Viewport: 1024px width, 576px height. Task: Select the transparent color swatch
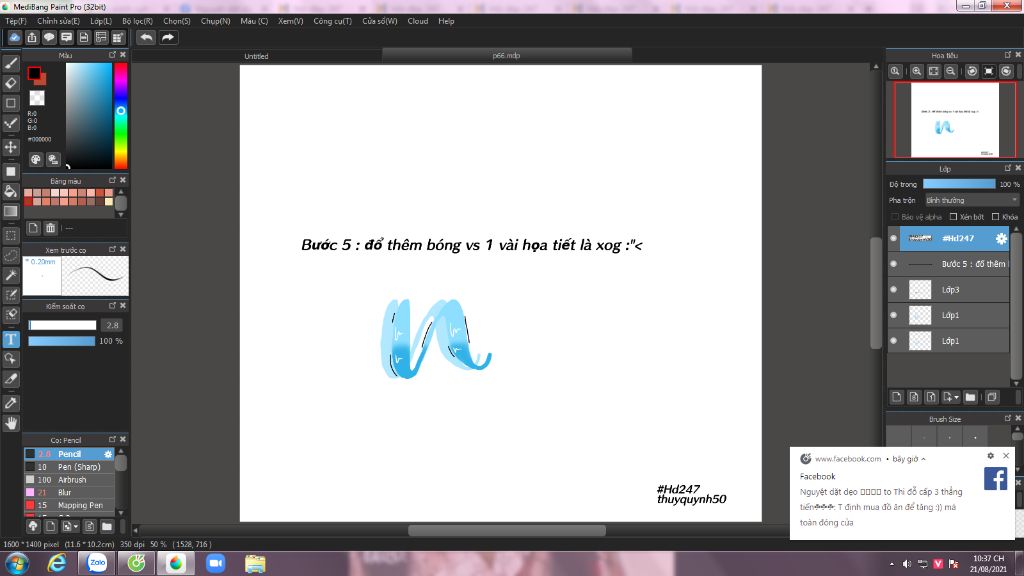[37, 98]
